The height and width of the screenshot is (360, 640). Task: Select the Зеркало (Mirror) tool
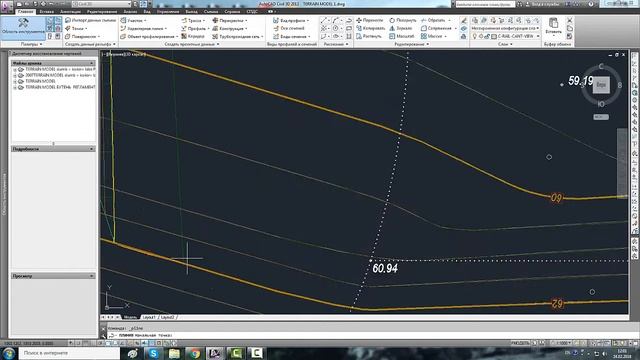point(401,28)
